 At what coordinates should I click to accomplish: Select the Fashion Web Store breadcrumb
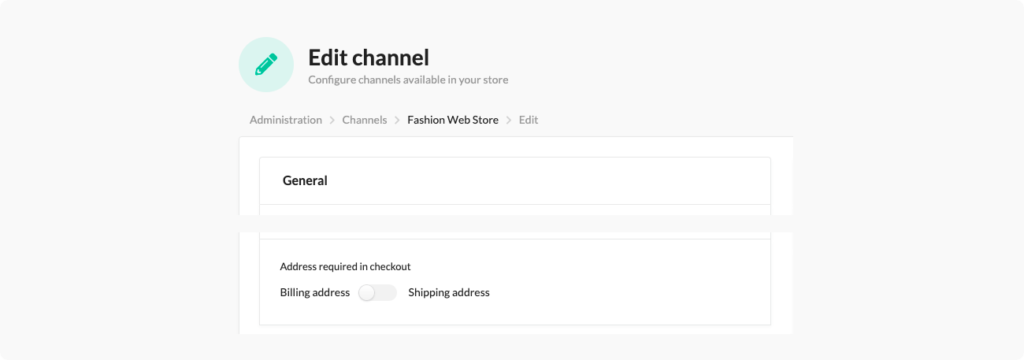click(453, 120)
